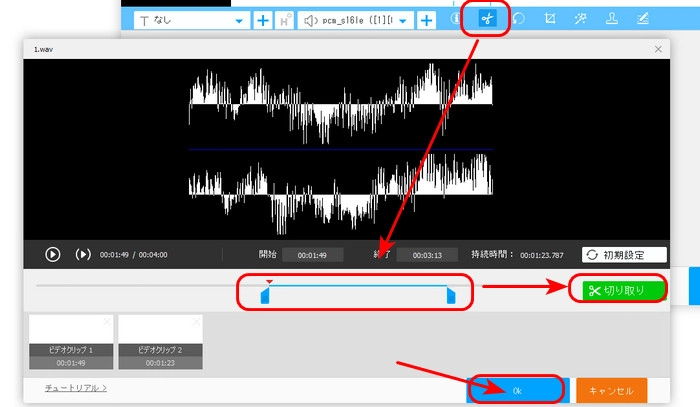Expand the pcm_s16le audio track dropdown

[357, 20]
